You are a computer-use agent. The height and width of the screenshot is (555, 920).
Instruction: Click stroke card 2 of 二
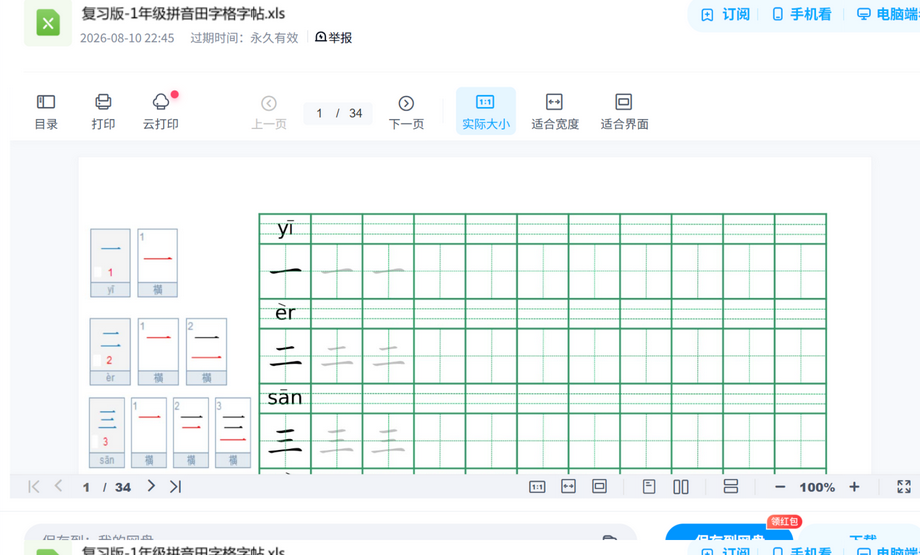point(207,351)
